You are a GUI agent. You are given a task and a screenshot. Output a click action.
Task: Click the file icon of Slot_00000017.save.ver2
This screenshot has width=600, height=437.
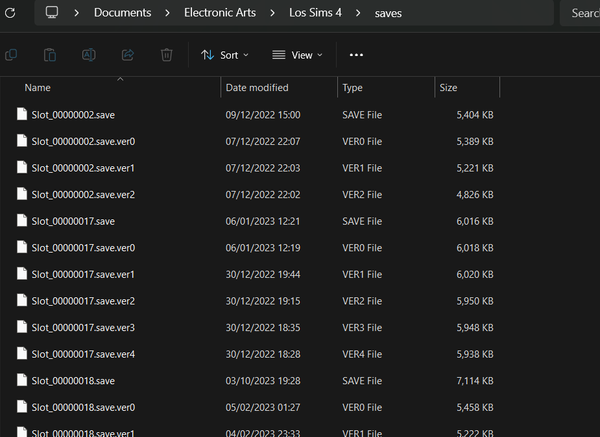[22, 300]
